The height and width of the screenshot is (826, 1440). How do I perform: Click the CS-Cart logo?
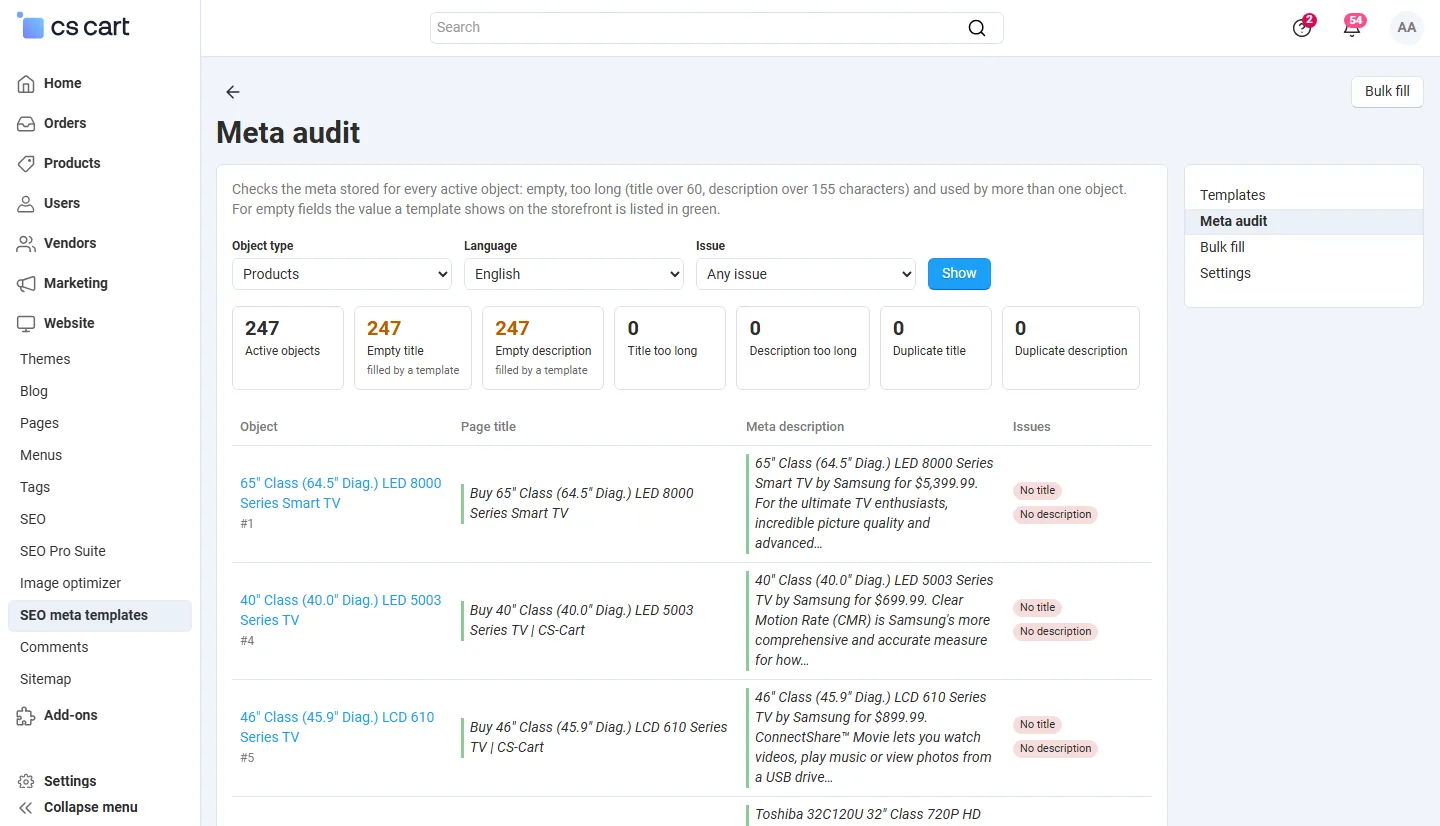74,27
